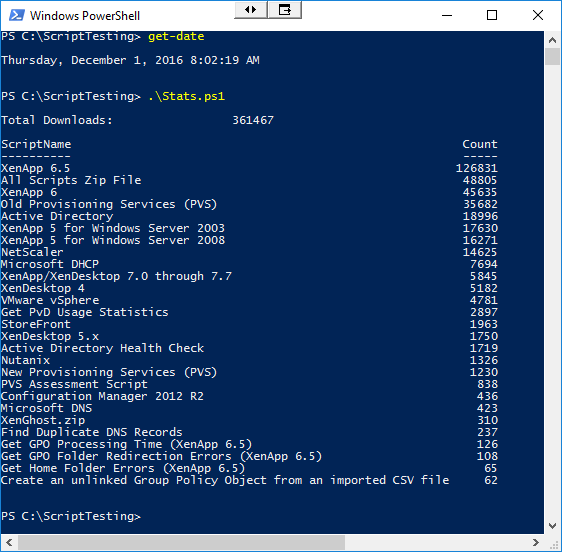Click the horizontal scrollbar right arrow

click(536, 542)
